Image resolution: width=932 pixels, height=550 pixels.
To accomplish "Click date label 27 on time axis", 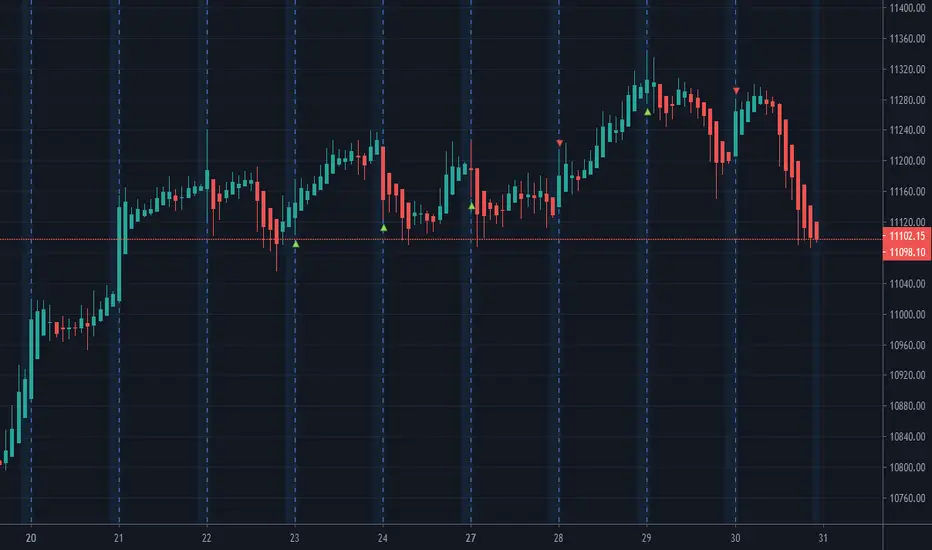I will pyautogui.click(x=470, y=538).
